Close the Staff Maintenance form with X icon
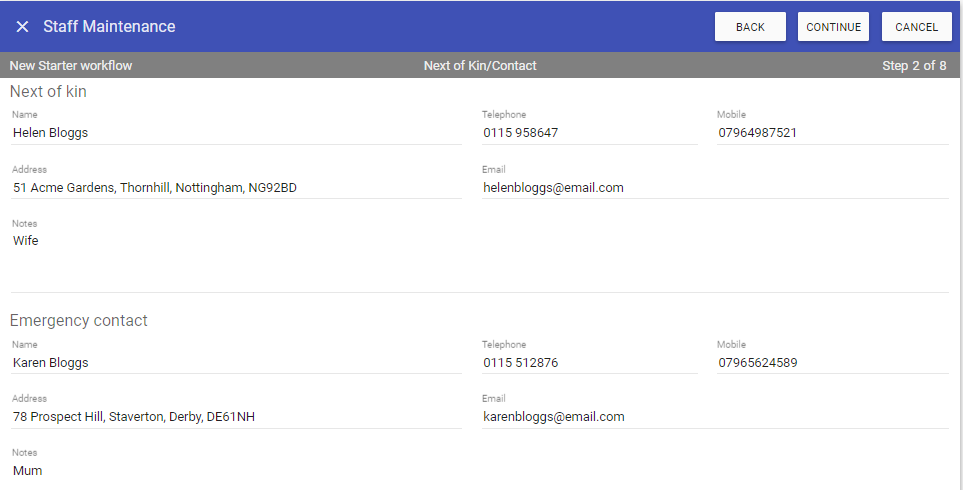The image size is (963, 490). [x=22, y=27]
